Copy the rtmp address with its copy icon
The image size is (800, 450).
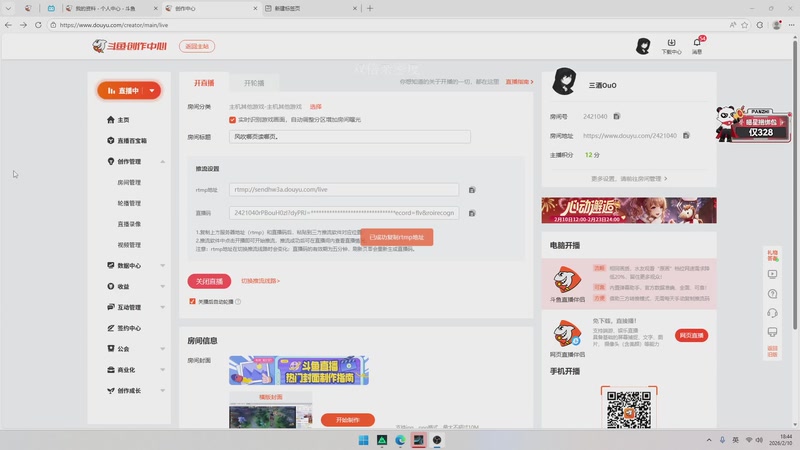pos(472,190)
